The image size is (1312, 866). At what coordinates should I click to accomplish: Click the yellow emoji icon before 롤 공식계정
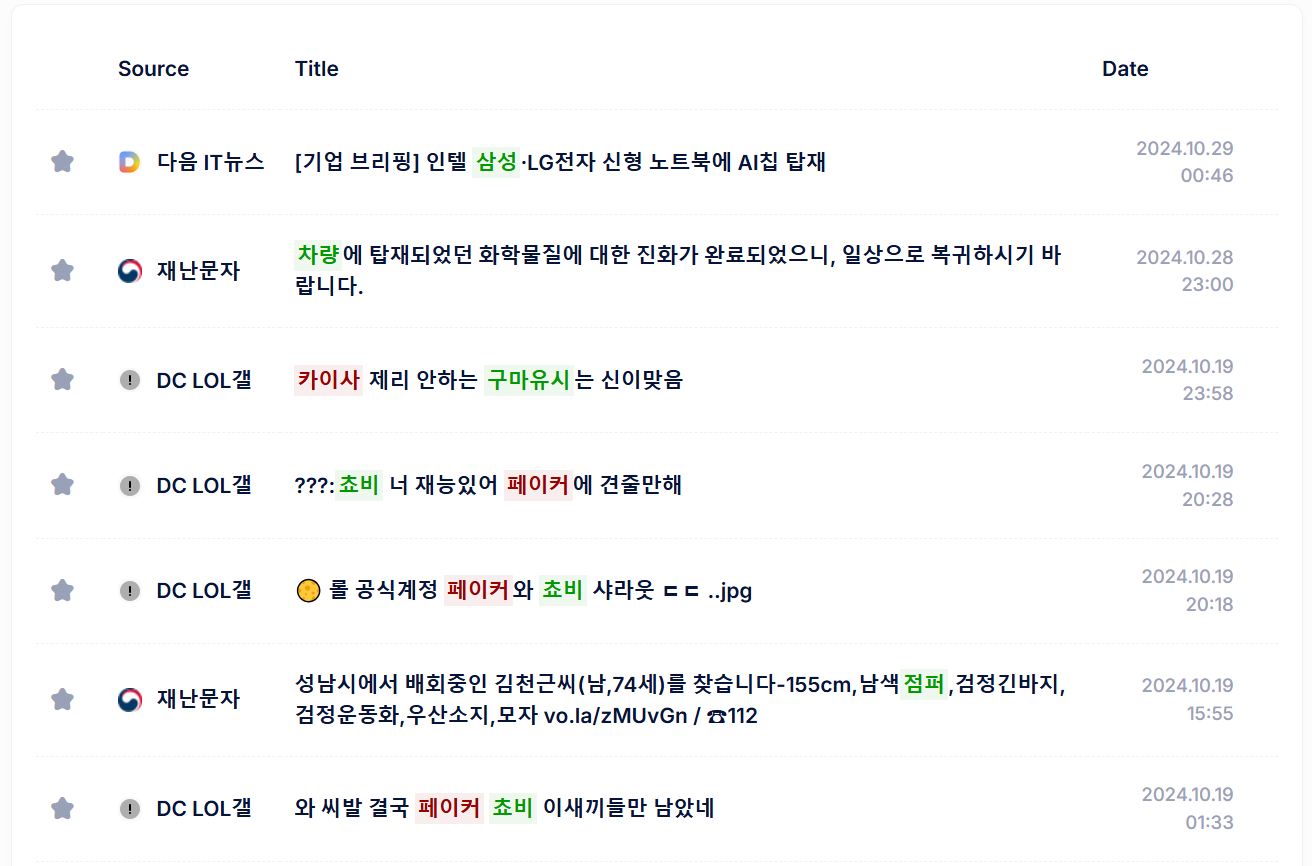coord(308,591)
